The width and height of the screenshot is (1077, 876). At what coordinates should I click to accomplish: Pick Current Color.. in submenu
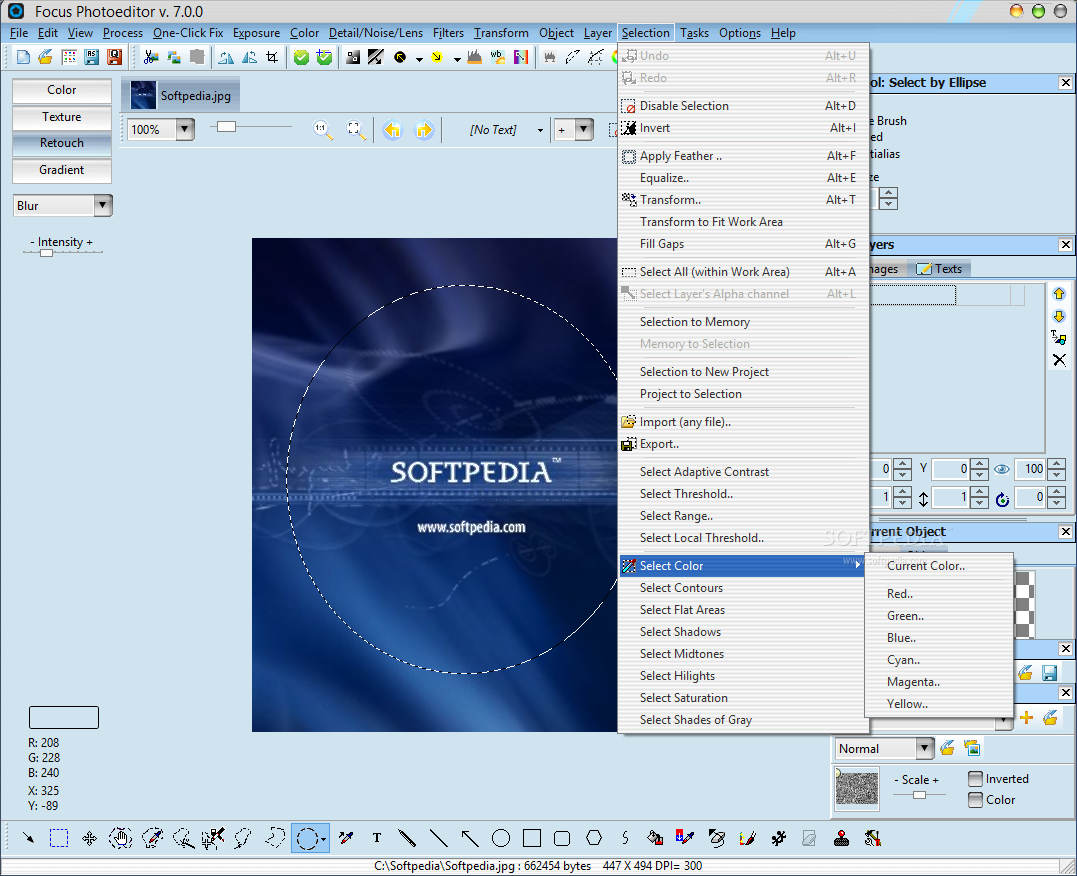pos(938,565)
